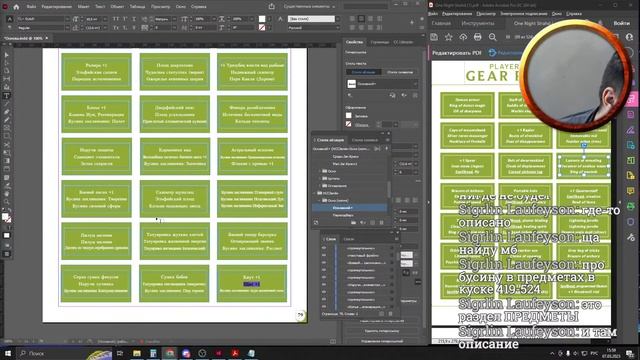The width and height of the screenshot is (640, 360).
Task: Click the stroke swatch in control panel
Action: click(x=262, y=28)
